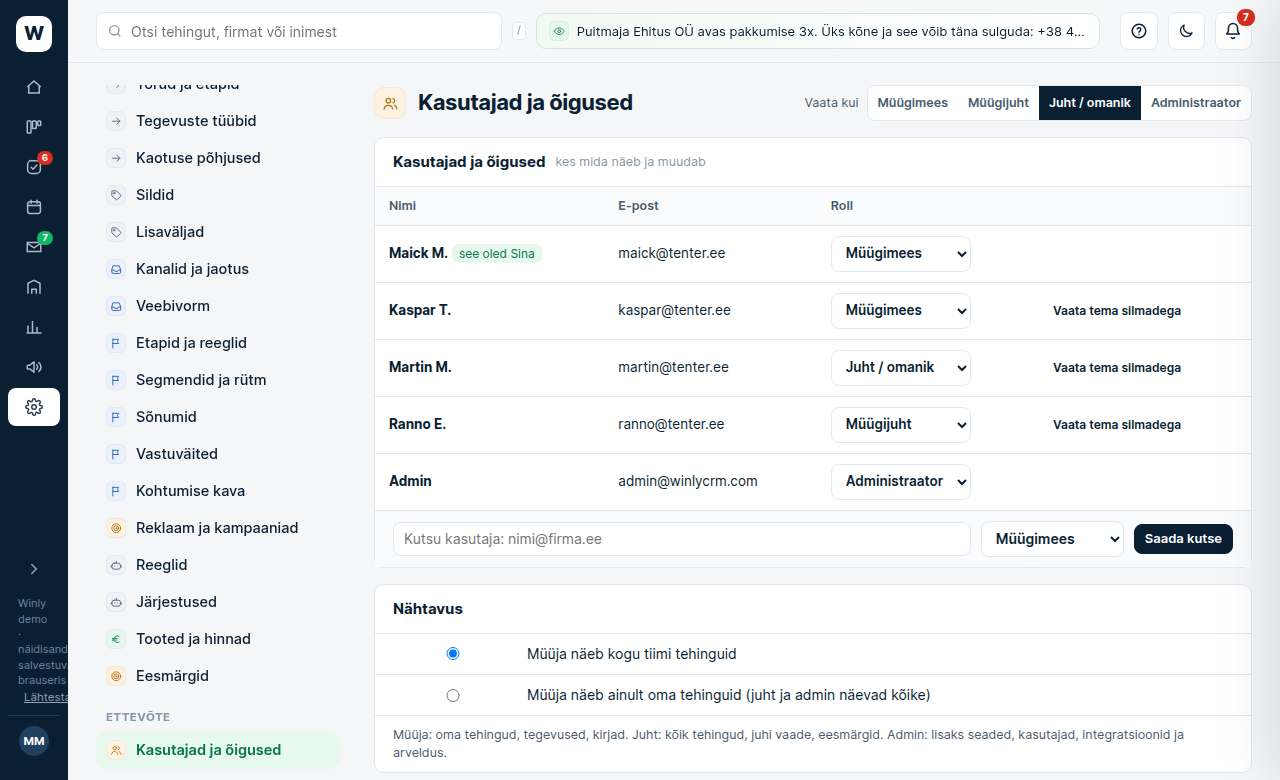This screenshot has height=780, width=1280.
Task: Open the MM user avatar
Action: (x=34, y=741)
